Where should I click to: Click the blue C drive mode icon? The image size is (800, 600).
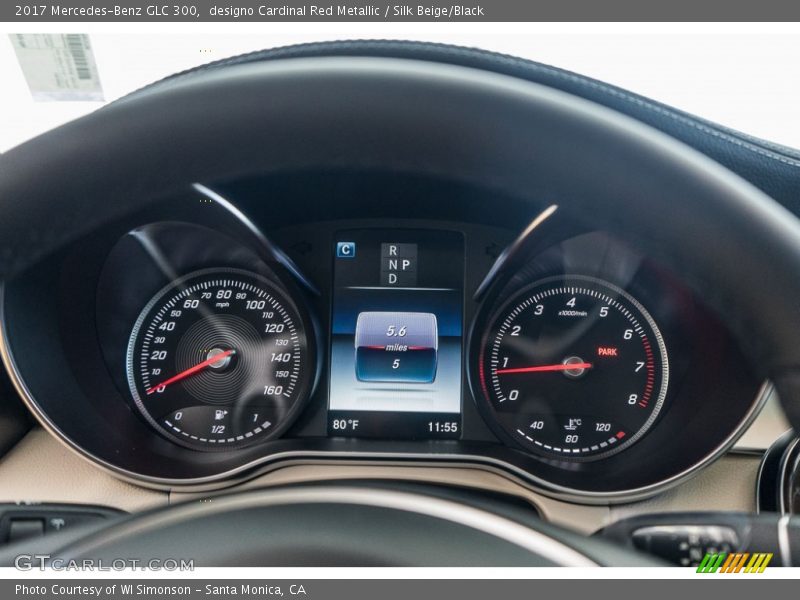[x=346, y=249]
